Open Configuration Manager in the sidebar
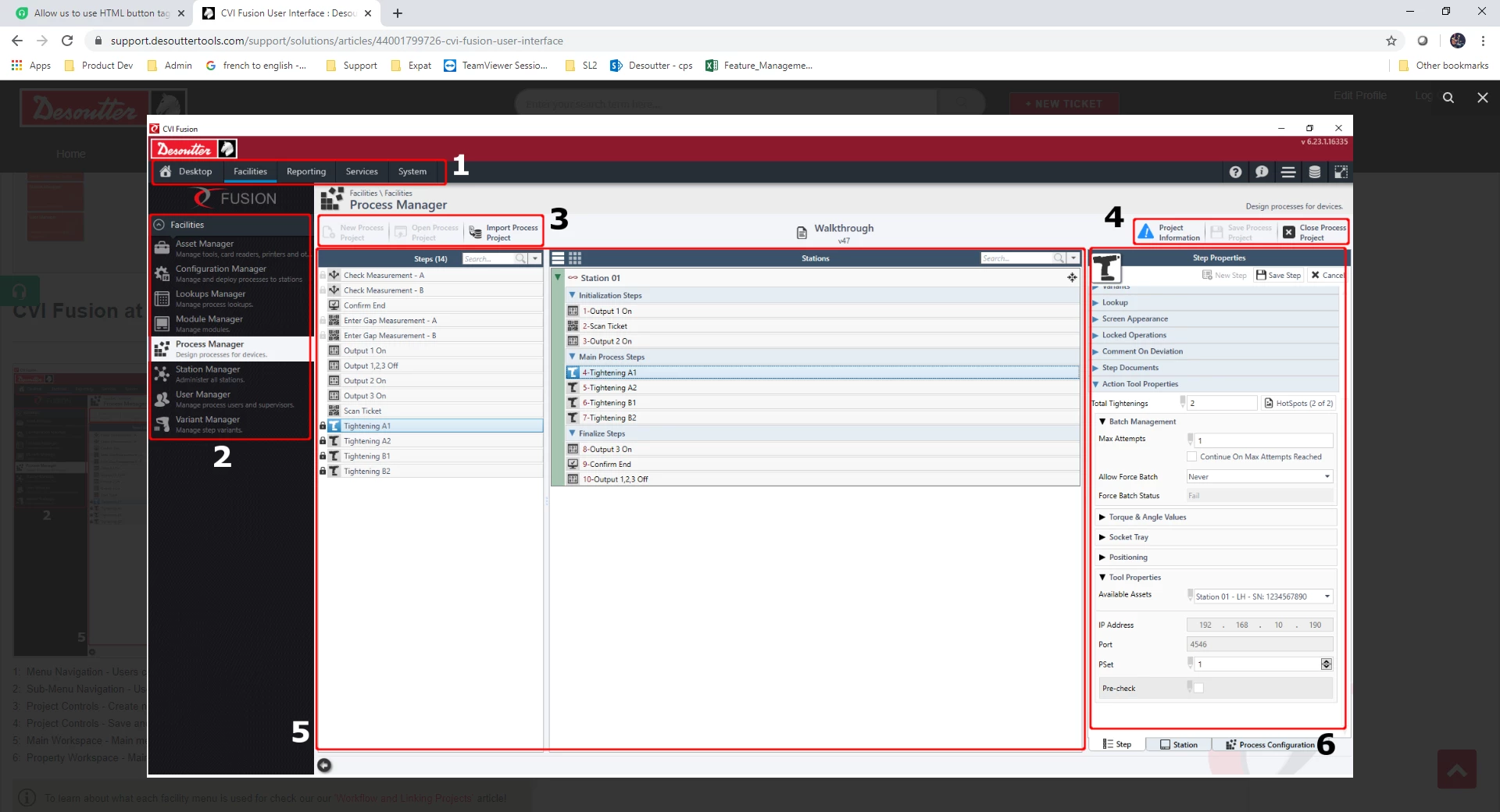1500x812 pixels. tap(231, 273)
